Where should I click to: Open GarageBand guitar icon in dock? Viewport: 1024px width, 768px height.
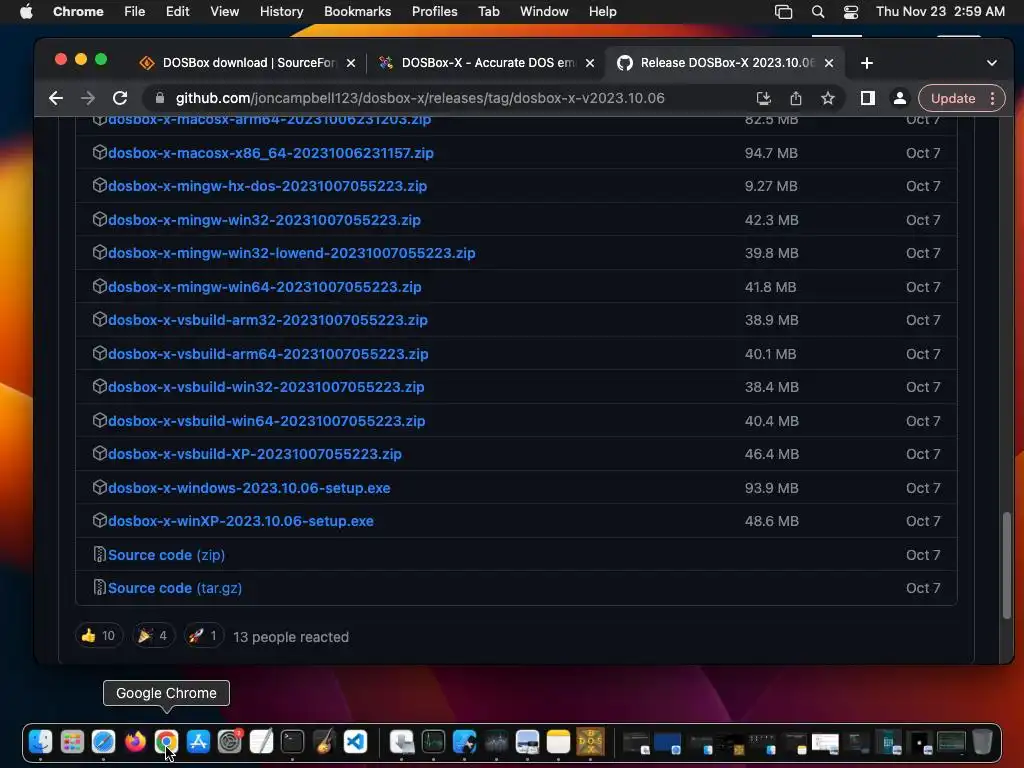point(323,742)
